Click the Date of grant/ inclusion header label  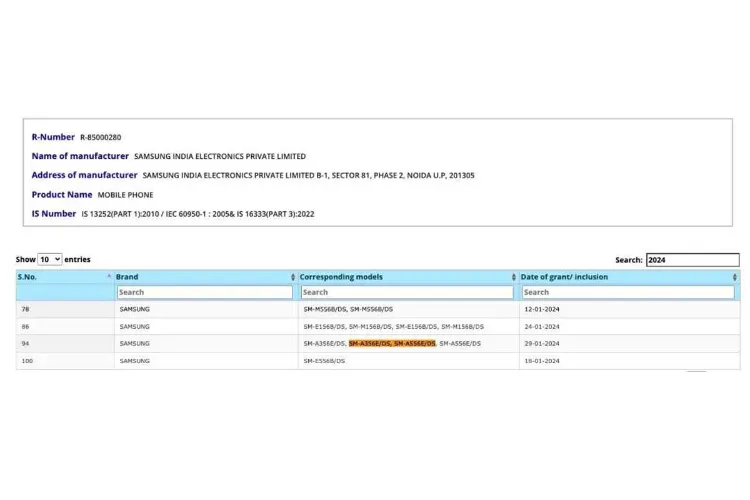tap(564, 277)
